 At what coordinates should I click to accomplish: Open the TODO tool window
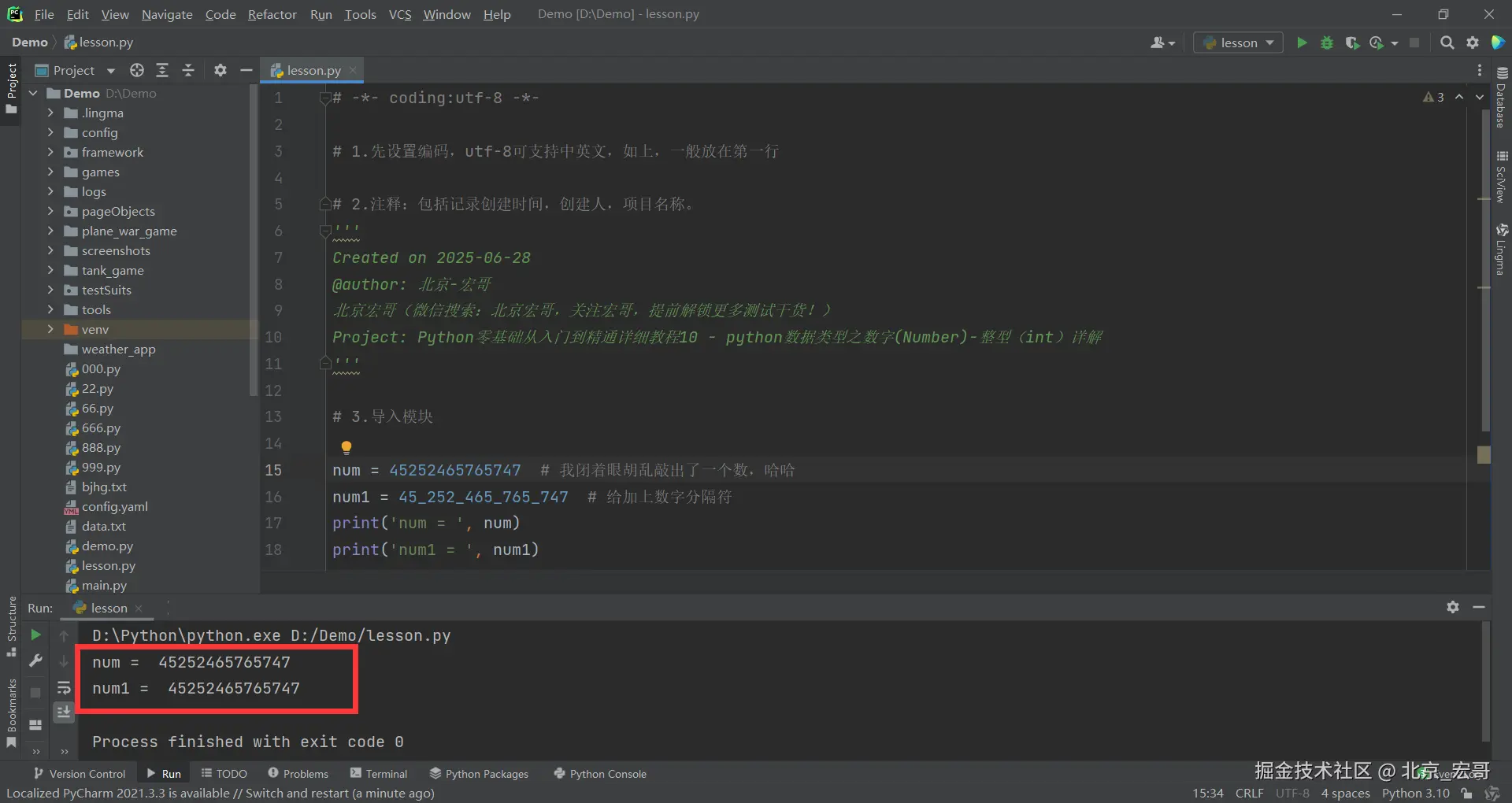[224, 774]
